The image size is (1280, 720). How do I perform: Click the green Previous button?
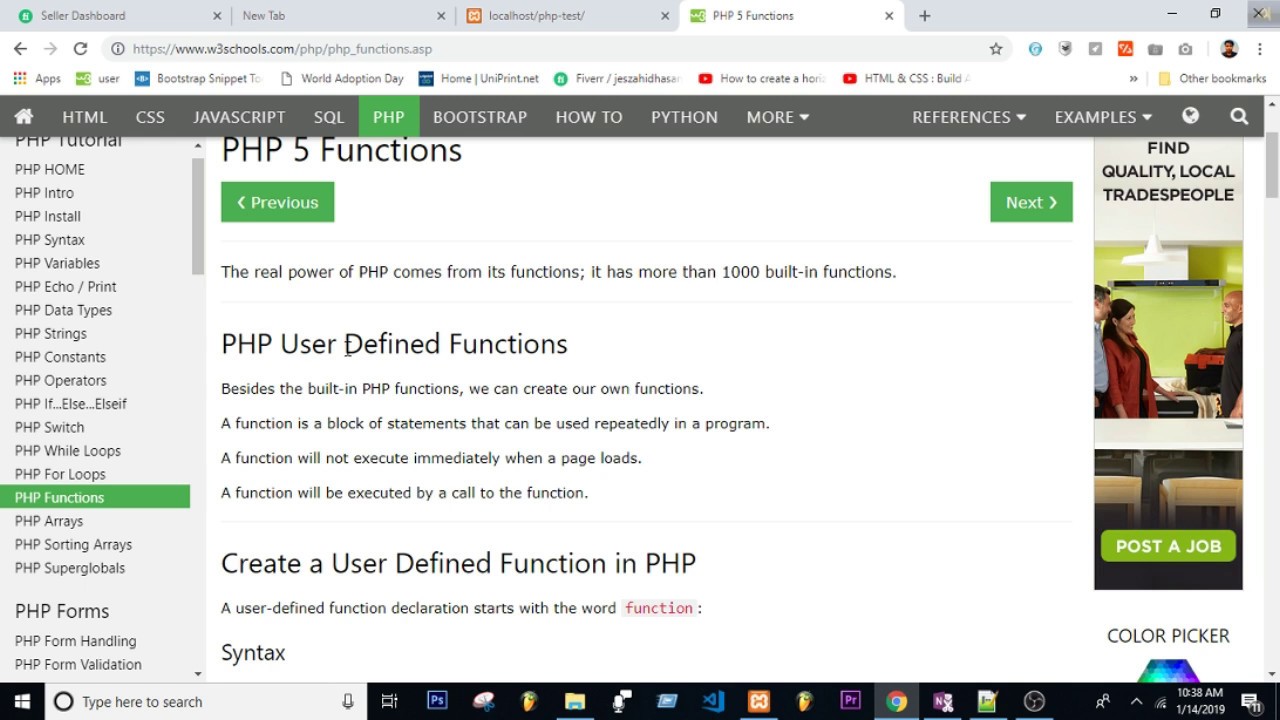pyautogui.click(x=277, y=202)
